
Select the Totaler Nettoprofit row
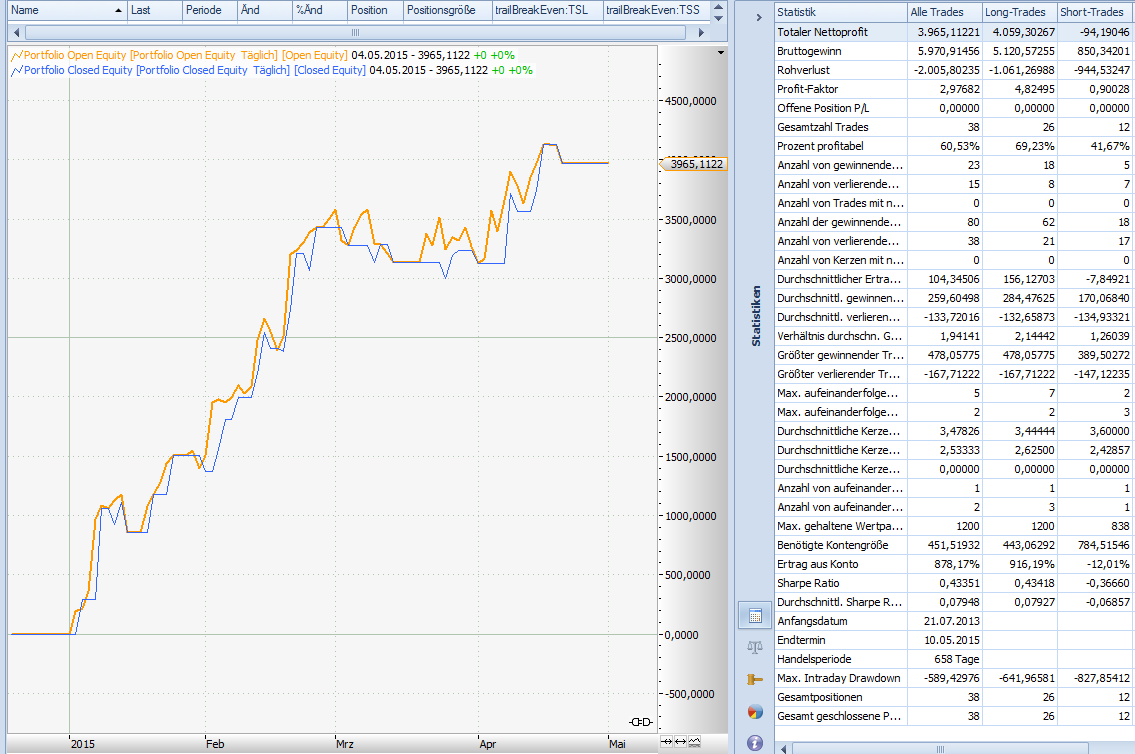click(x=838, y=32)
